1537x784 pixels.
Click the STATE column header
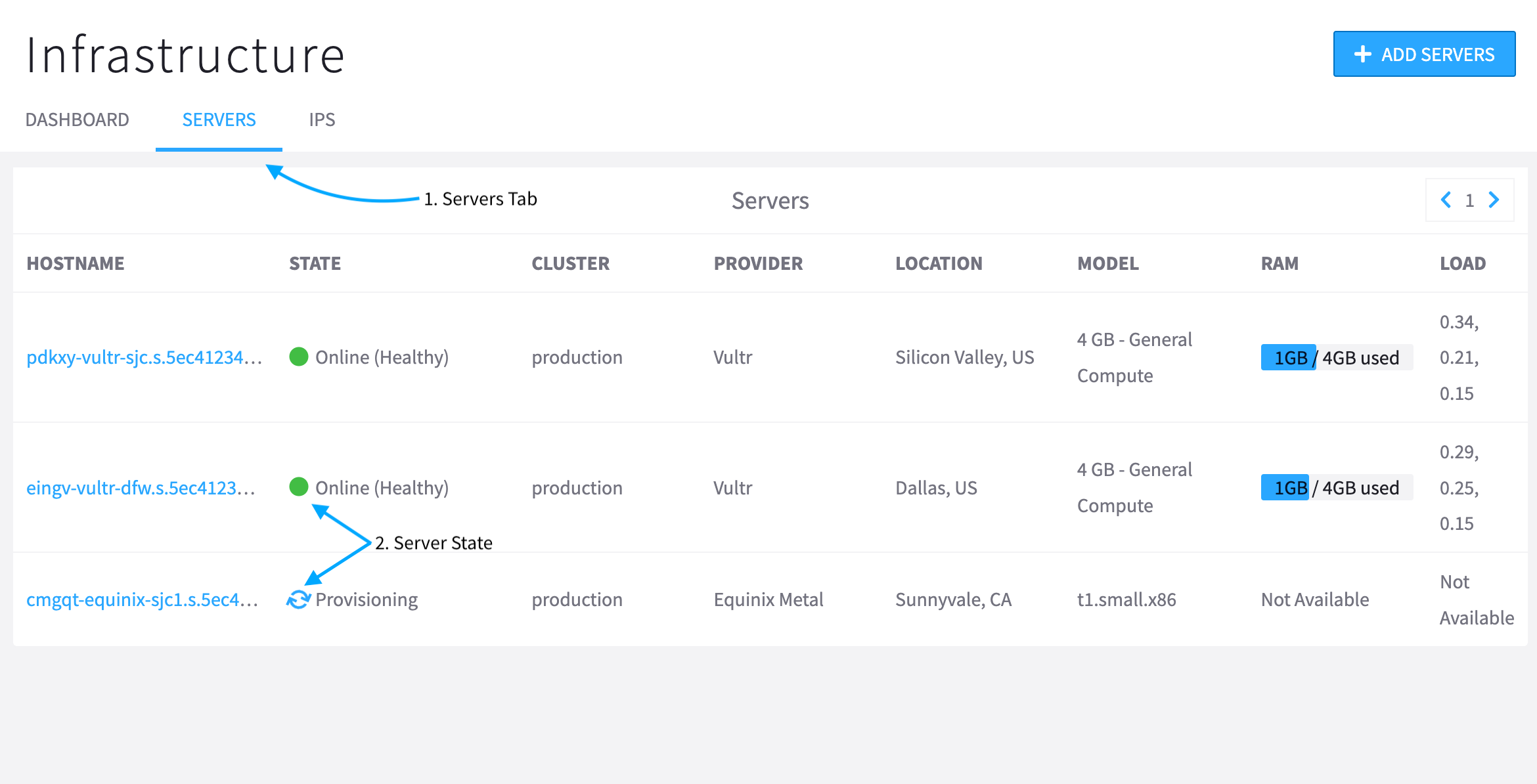[315, 263]
